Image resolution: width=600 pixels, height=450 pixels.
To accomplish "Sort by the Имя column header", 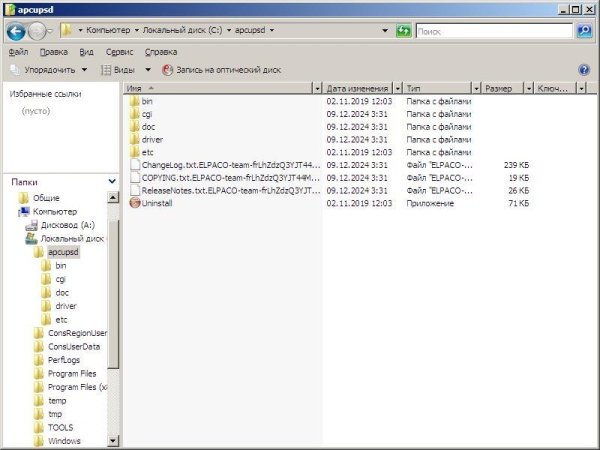I will pyautogui.click(x=219, y=89).
